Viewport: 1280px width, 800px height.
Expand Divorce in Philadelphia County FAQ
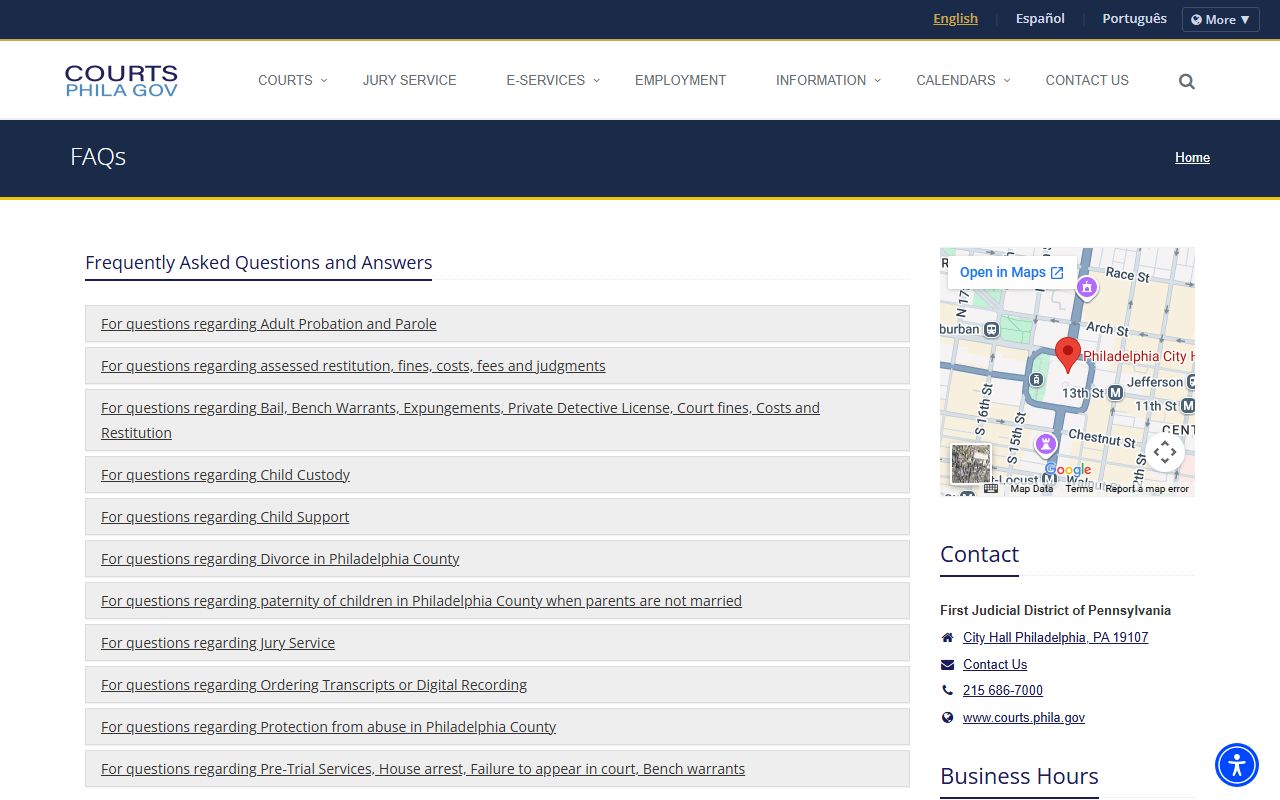pos(497,559)
